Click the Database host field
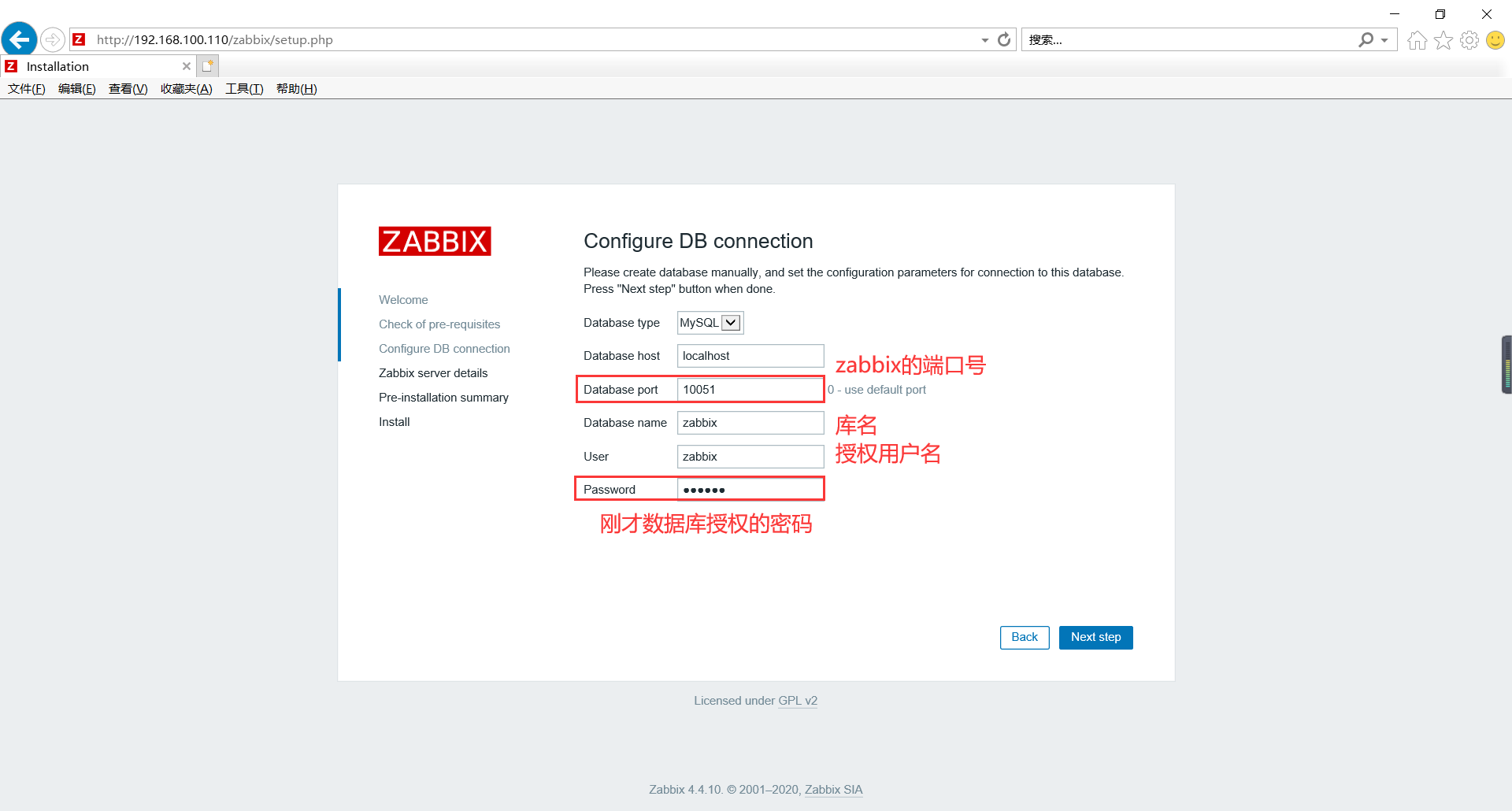This screenshot has width=1512, height=811. (750, 356)
